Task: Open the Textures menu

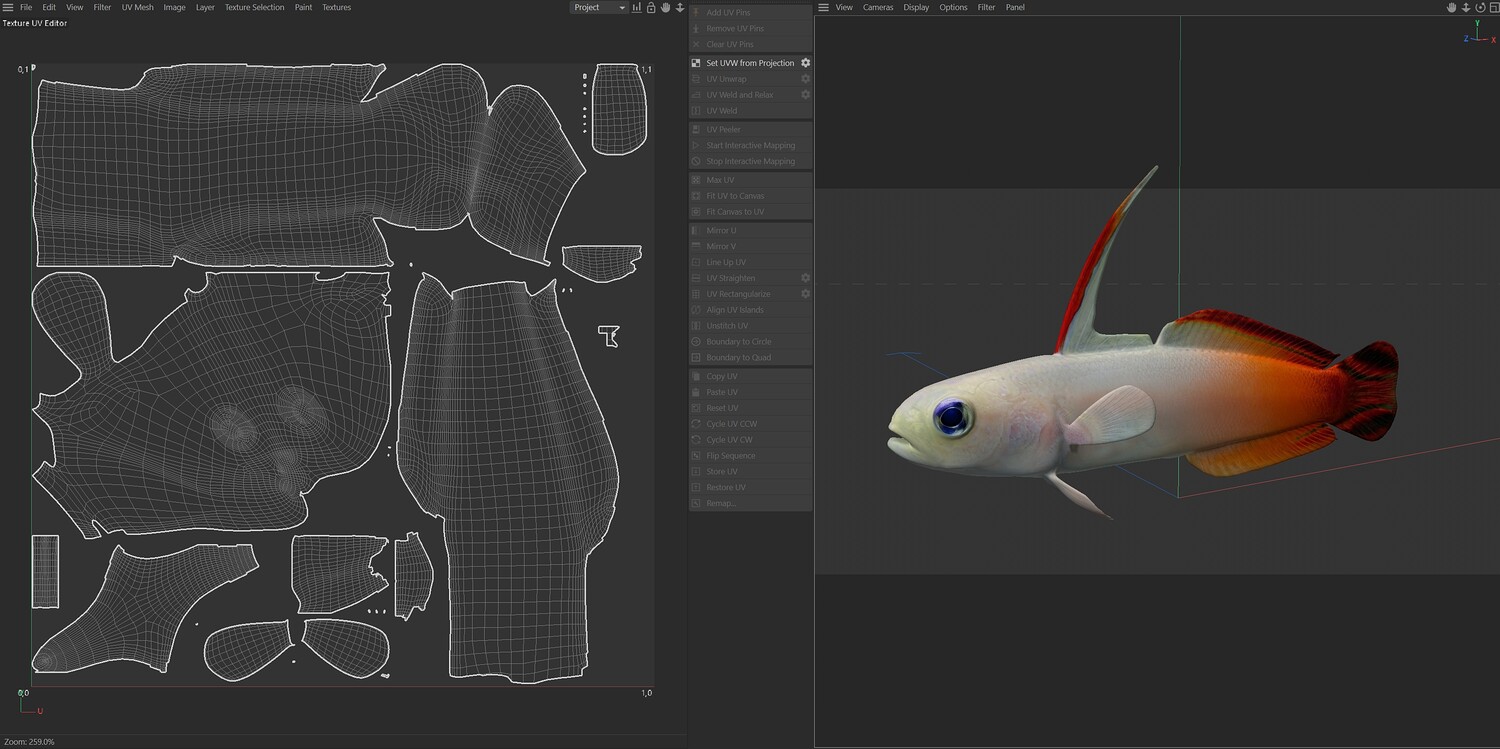Action: [336, 7]
